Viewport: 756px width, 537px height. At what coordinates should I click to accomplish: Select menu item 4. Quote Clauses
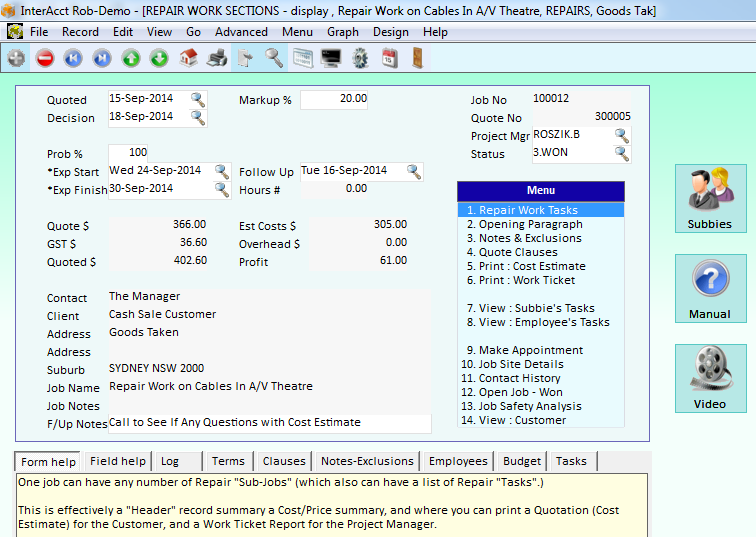click(x=540, y=252)
